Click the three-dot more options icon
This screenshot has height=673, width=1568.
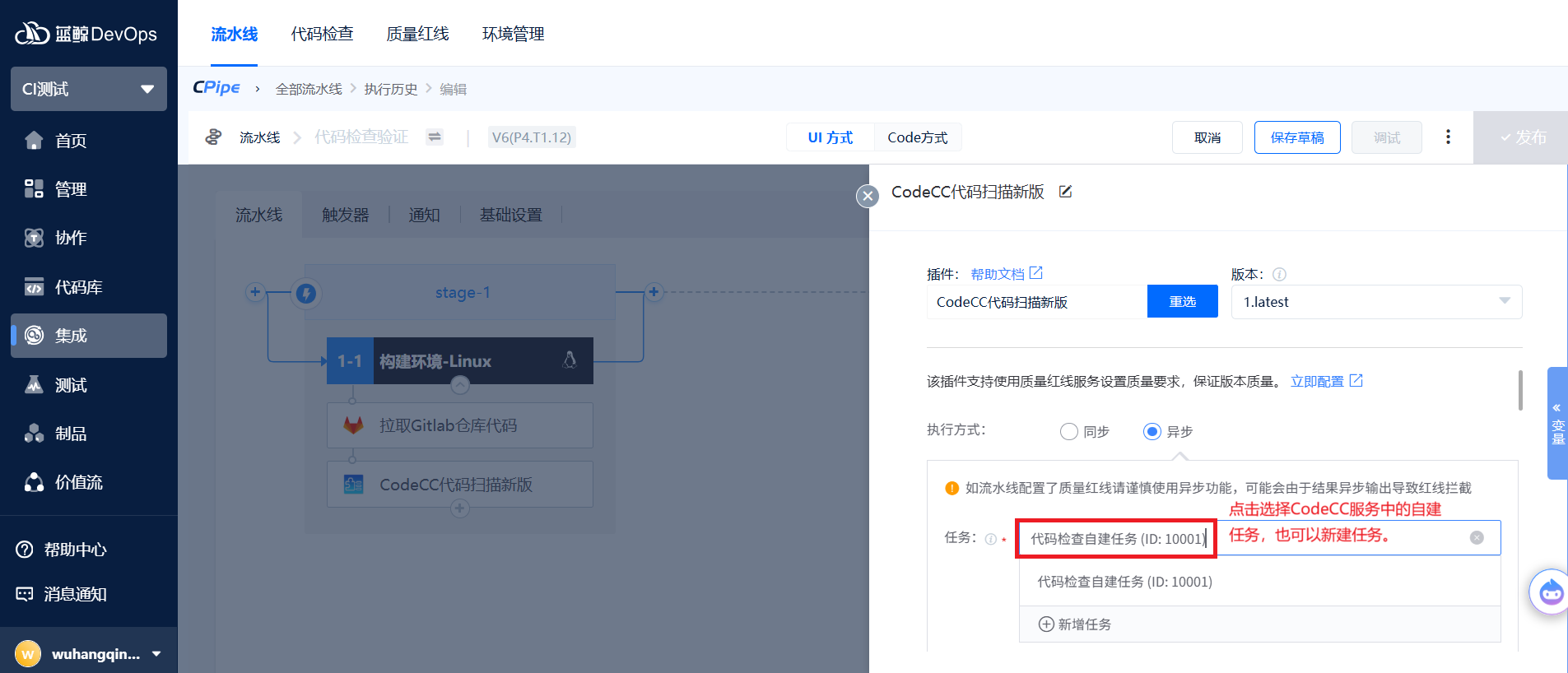click(1448, 137)
